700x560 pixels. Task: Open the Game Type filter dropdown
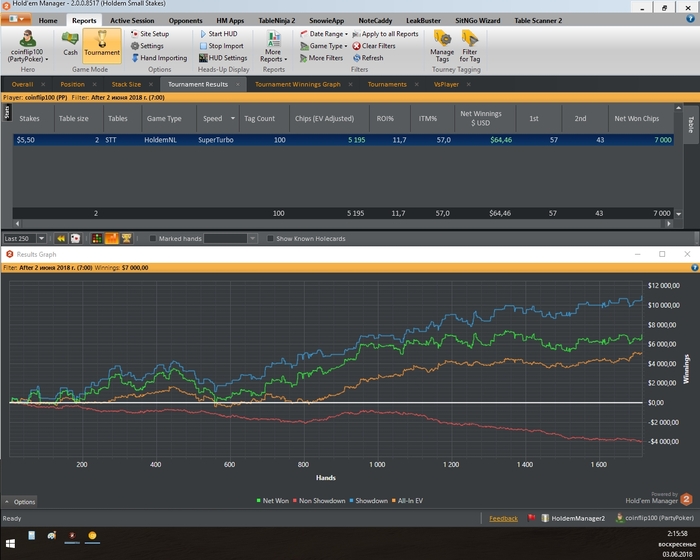(324, 46)
